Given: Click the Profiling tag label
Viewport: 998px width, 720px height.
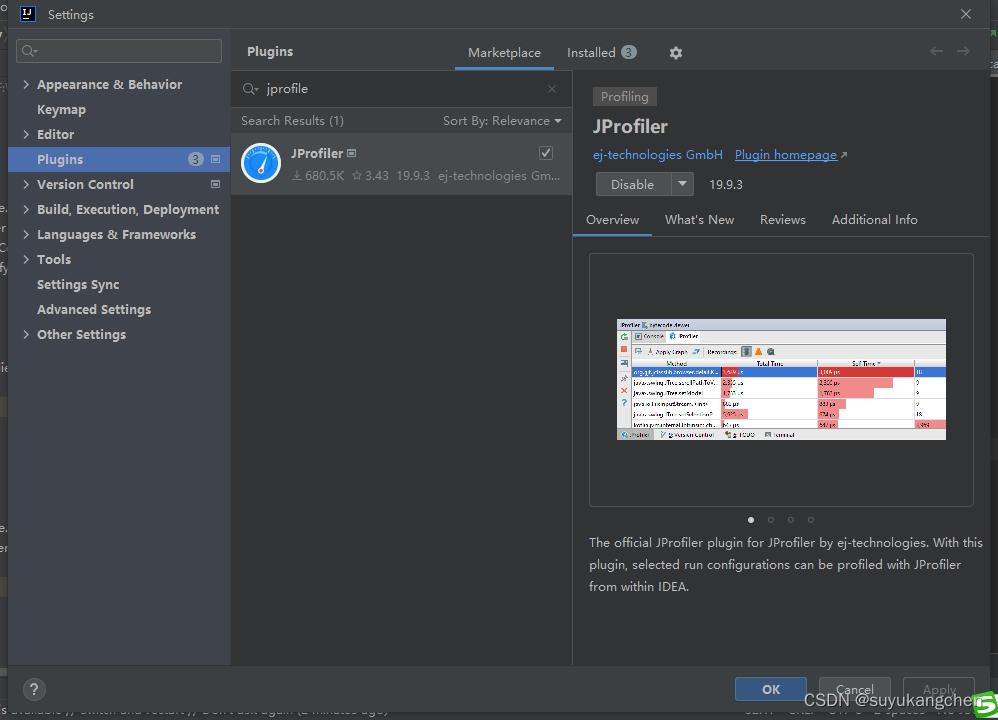Looking at the screenshot, I should [624, 97].
